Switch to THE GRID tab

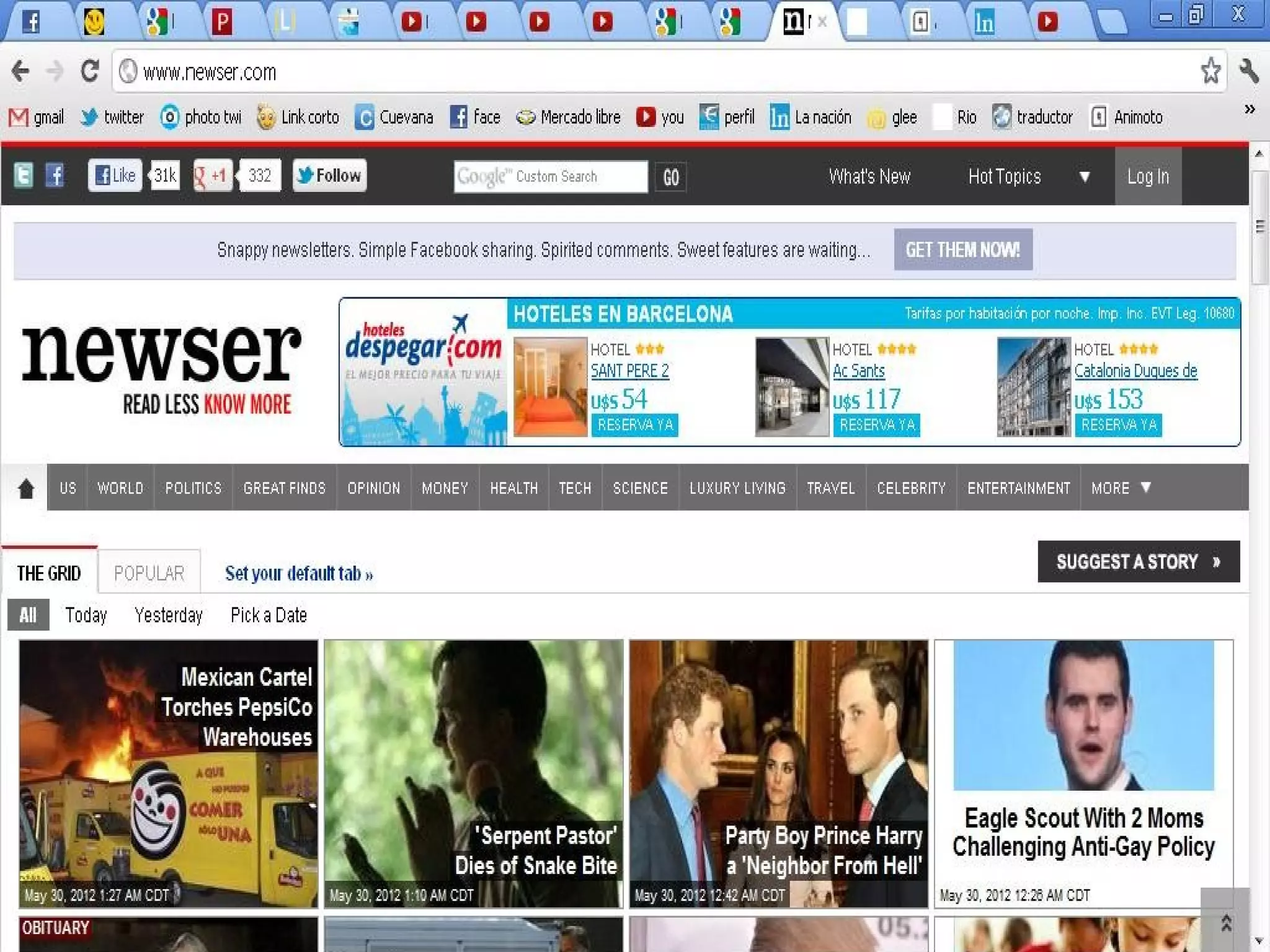(49, 573)
